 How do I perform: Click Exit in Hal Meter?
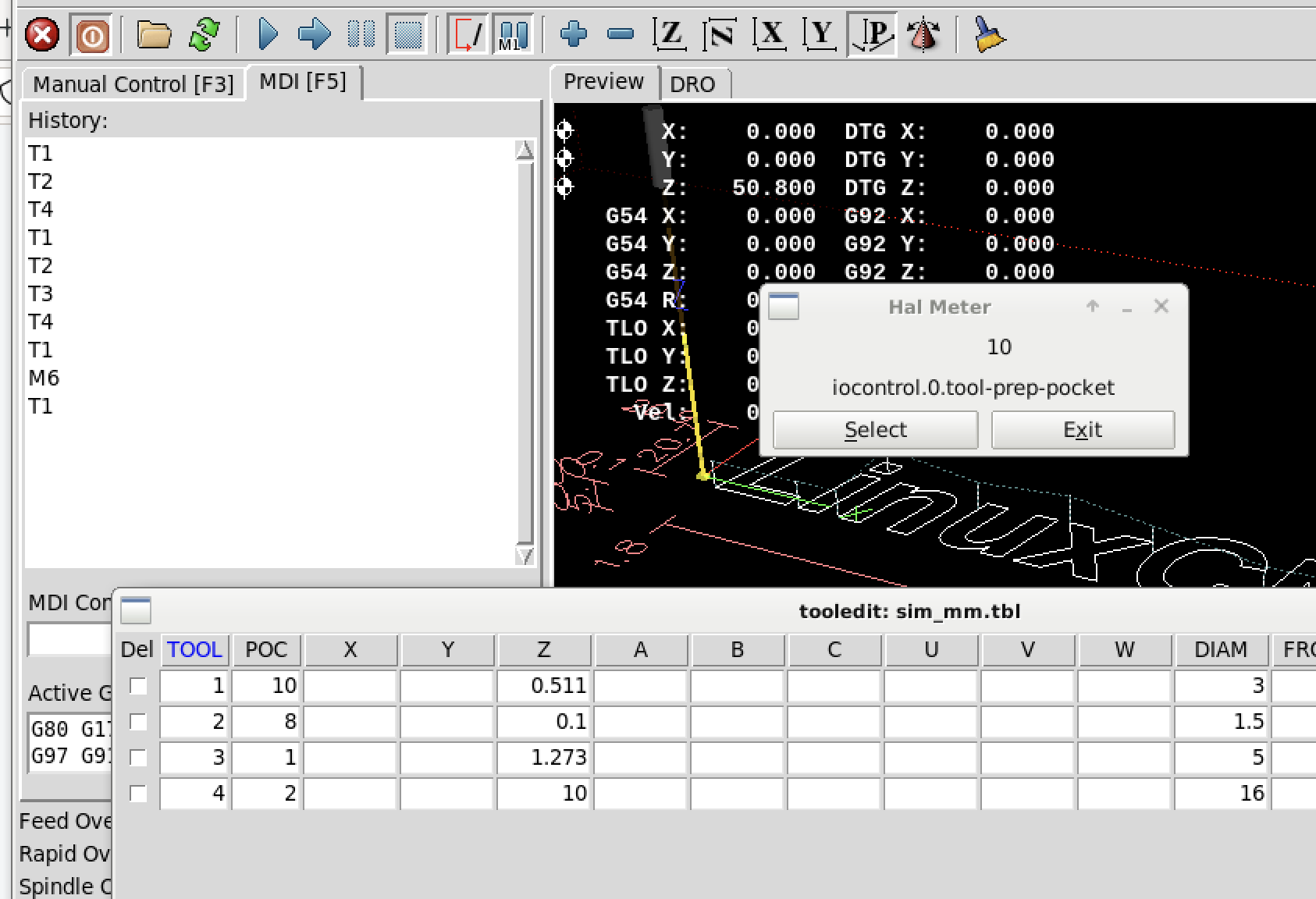click(x=1083, y=430)
